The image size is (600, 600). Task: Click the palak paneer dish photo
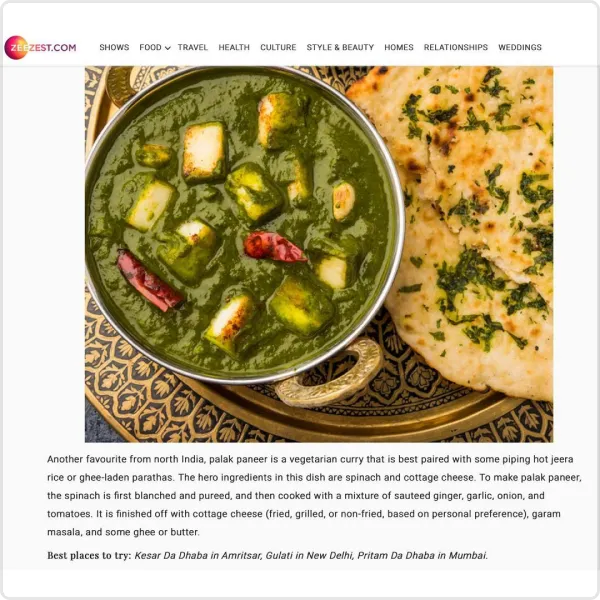tap(319, 254)
